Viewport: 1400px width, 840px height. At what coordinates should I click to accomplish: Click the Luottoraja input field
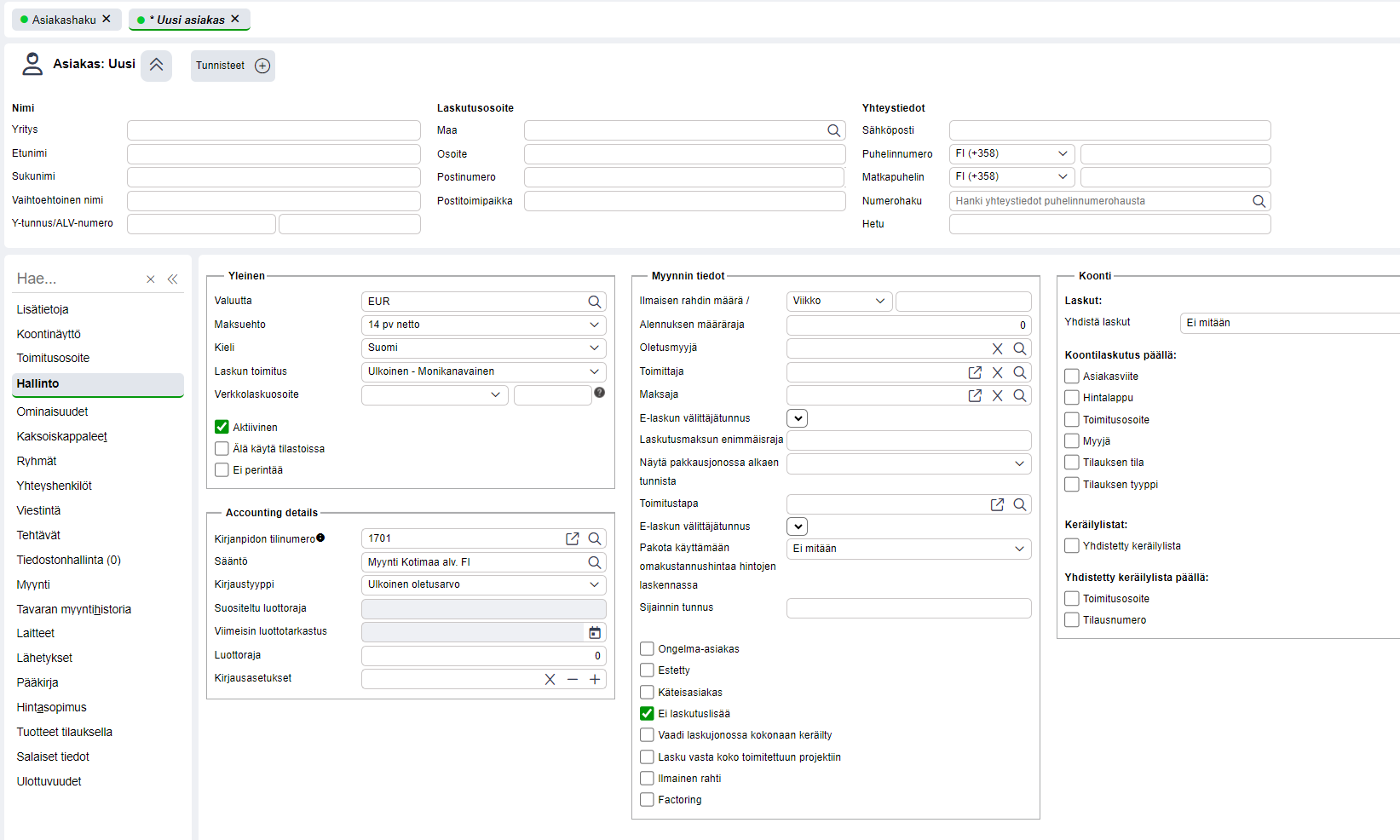tap(483, 656)
